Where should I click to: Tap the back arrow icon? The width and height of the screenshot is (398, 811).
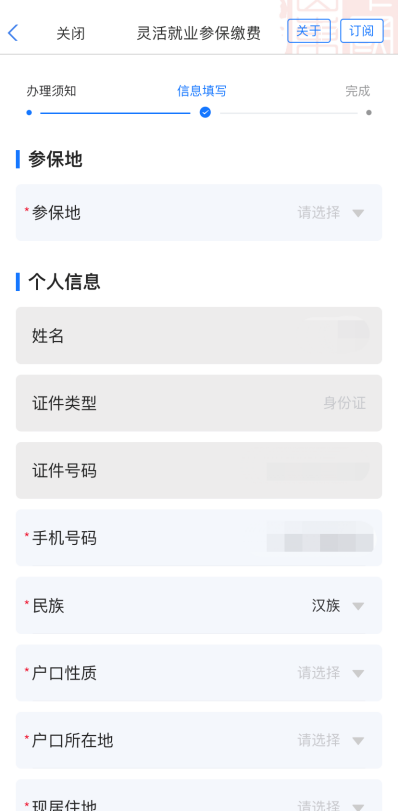click(13, 33)
